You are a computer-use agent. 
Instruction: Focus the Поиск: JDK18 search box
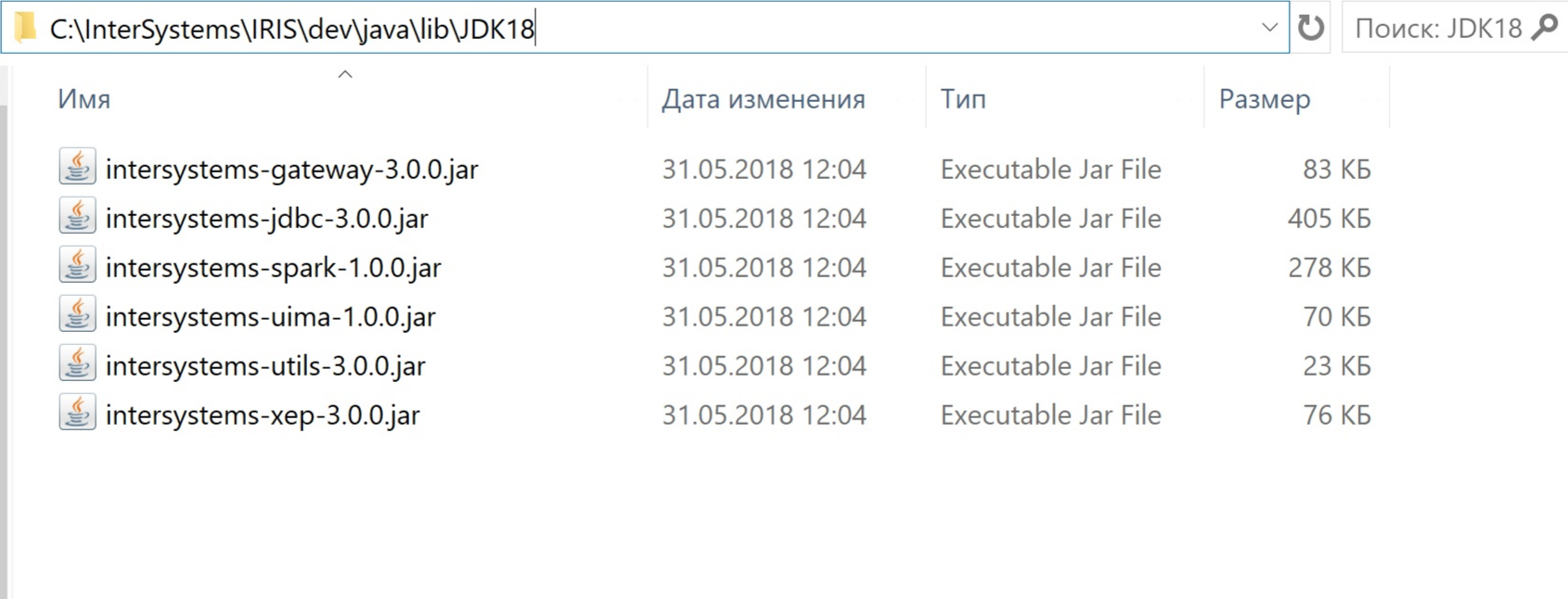pos(1436,29)
